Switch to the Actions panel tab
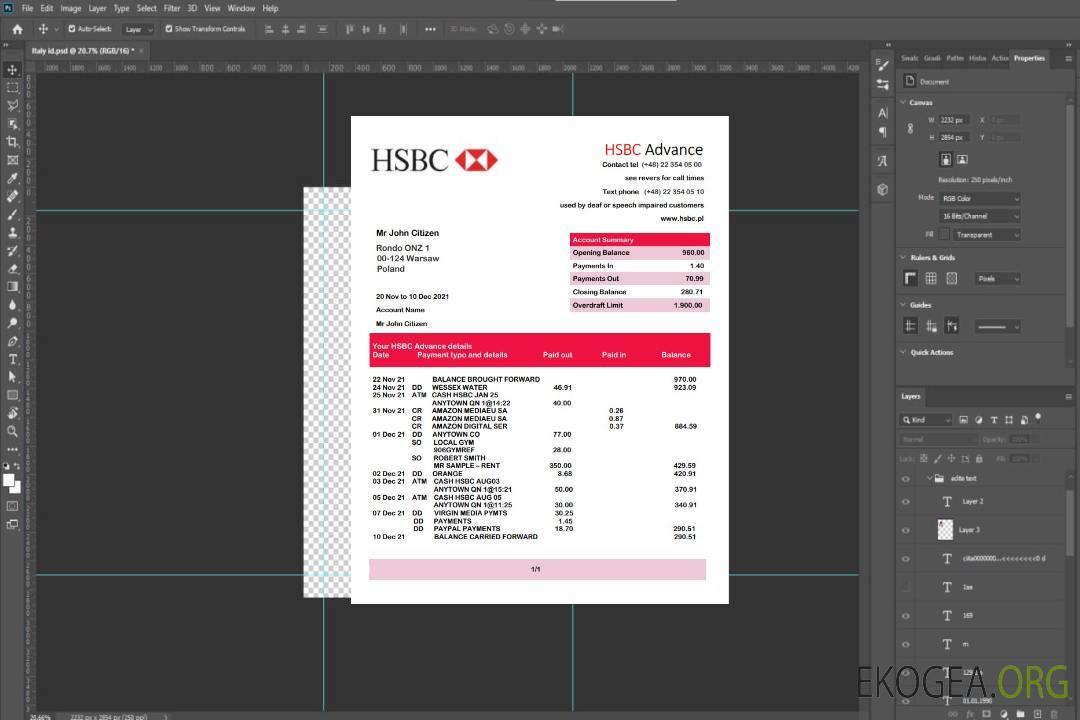 click(999, 59)
